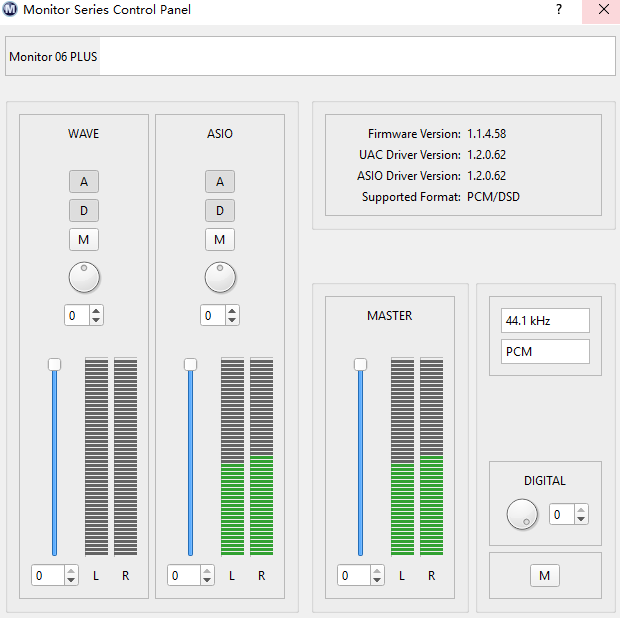Click the WAVE volume fader handle
Screen dimensions: 620x618
coord(54,364)
